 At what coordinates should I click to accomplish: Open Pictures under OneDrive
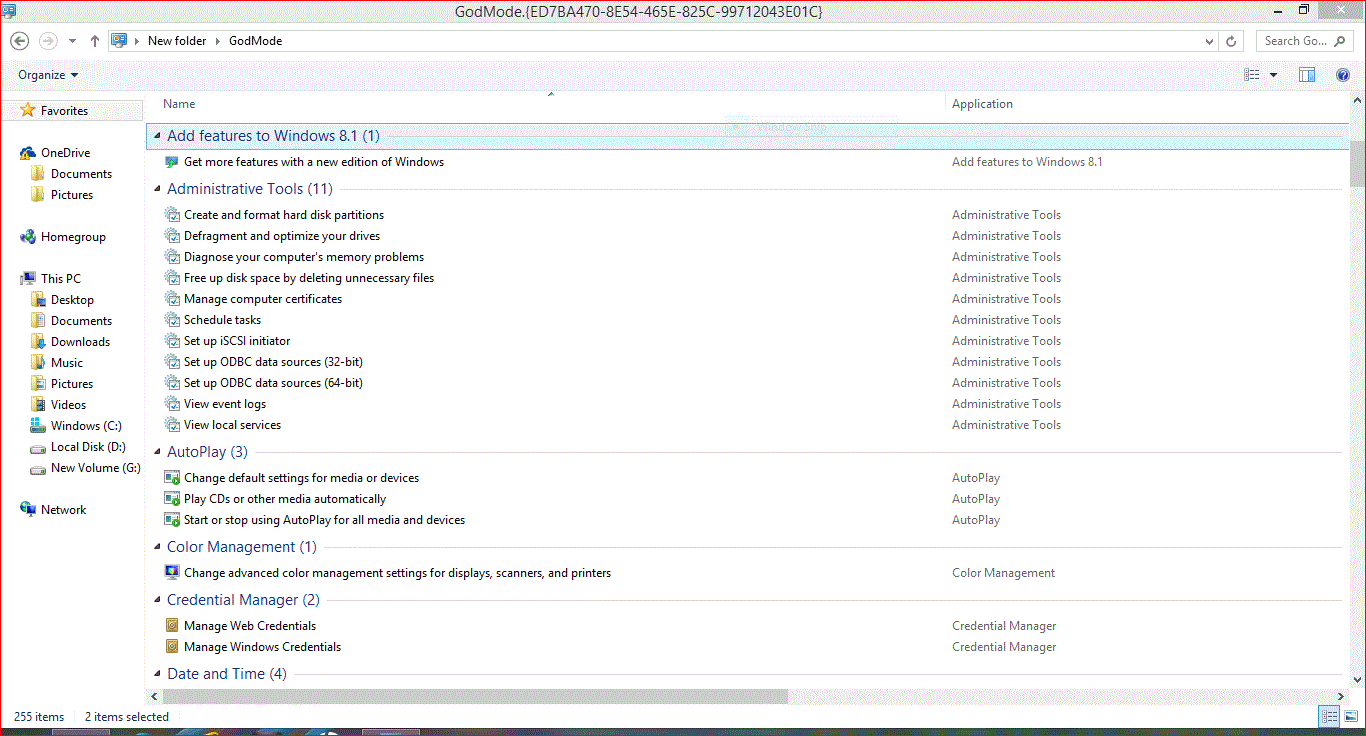(x=72, y=195)
